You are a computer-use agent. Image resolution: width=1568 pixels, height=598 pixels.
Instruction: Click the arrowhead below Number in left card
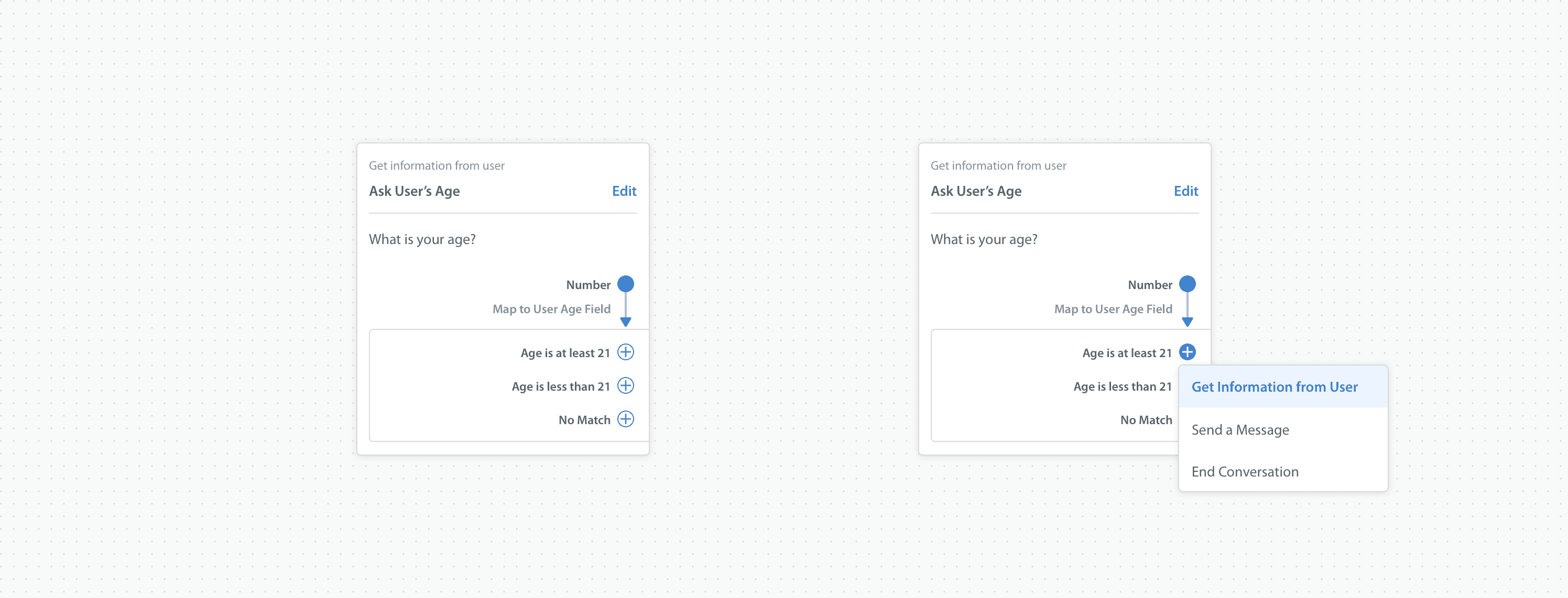(x=625, y=322)
